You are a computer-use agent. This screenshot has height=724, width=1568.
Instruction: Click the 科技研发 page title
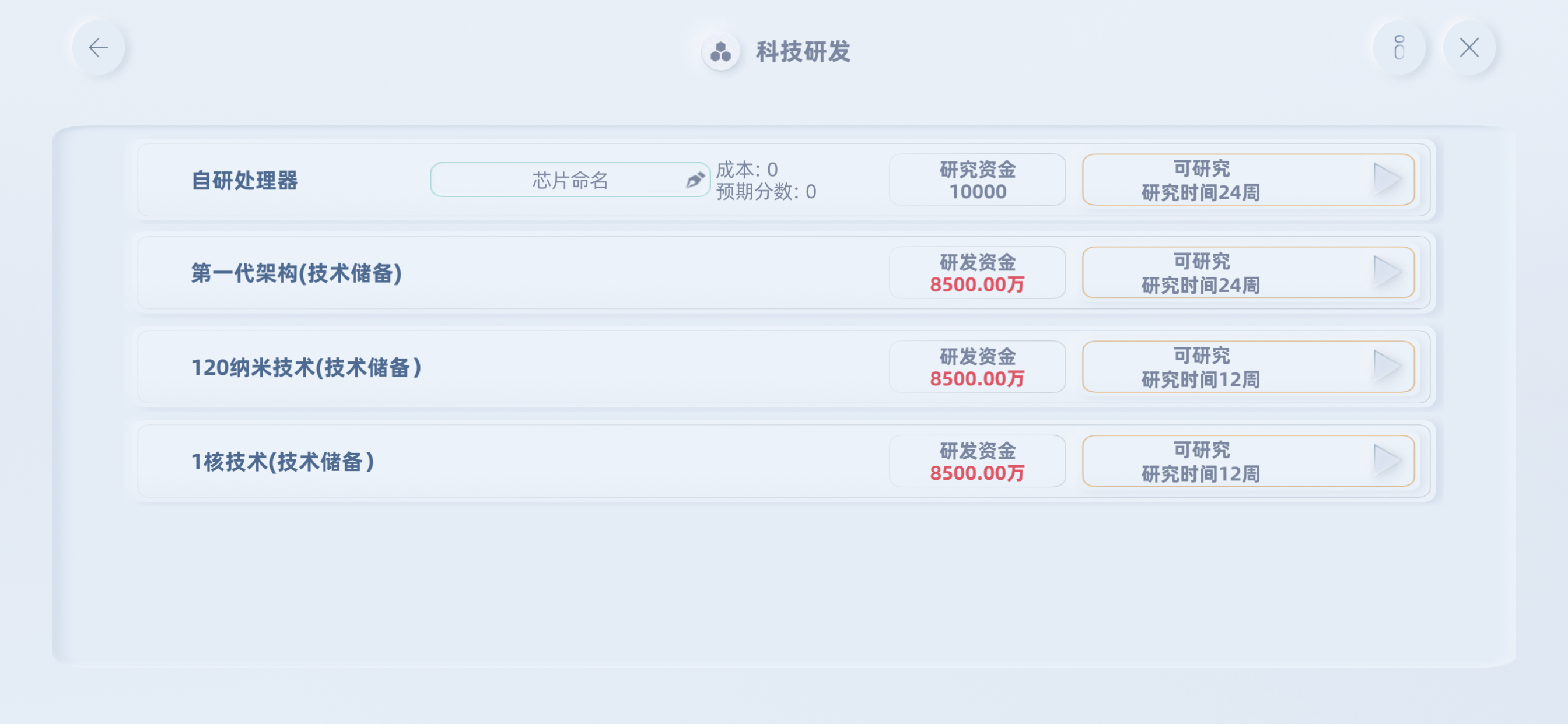coord(803,52)
